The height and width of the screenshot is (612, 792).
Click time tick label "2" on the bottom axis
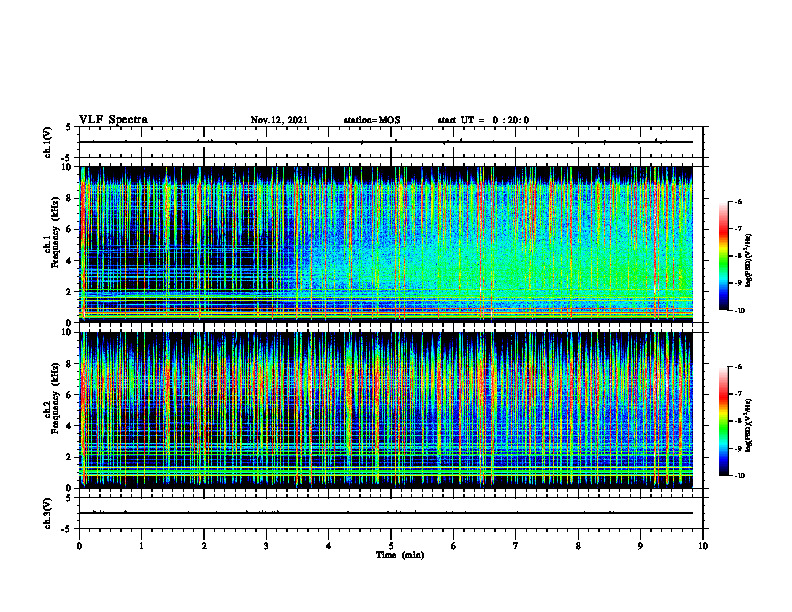pyautogui.click(x=204, y=546)
